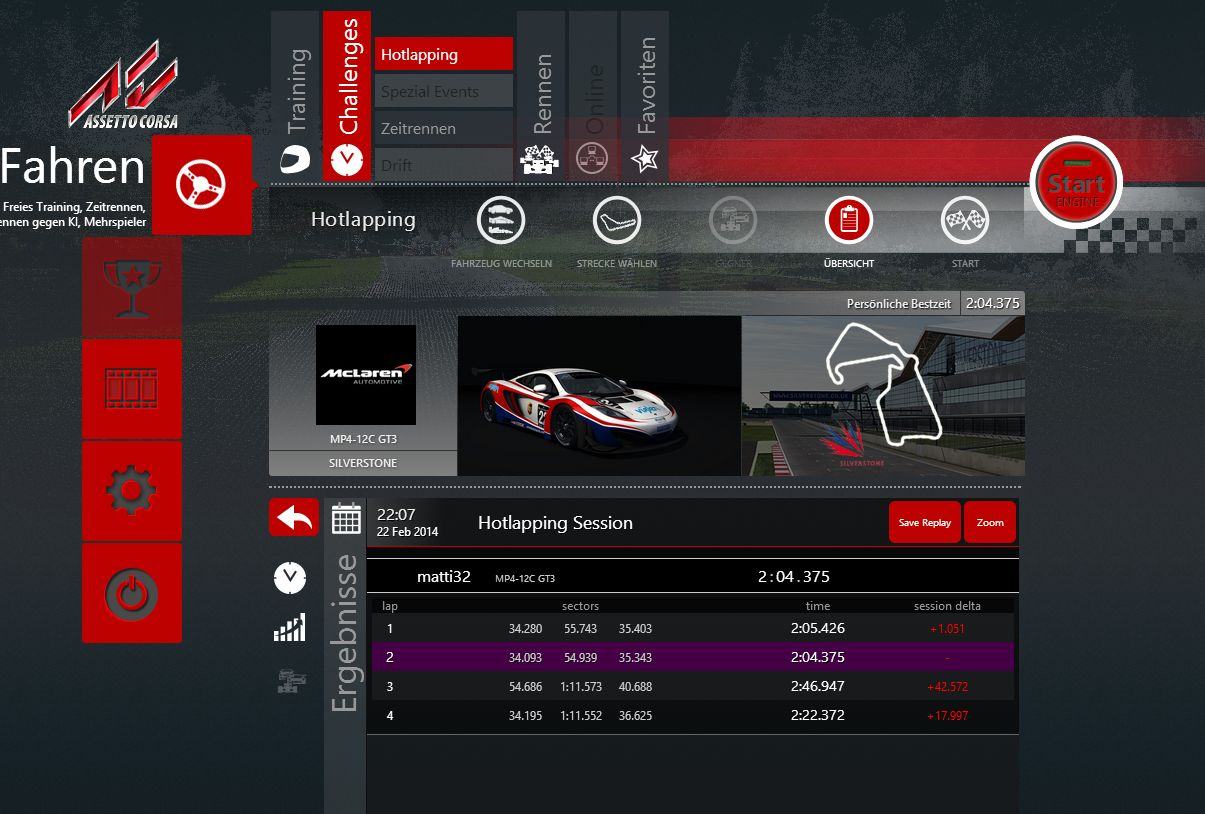Click the power exit icon
This screenshot has height=814, width=1205.
132,592
